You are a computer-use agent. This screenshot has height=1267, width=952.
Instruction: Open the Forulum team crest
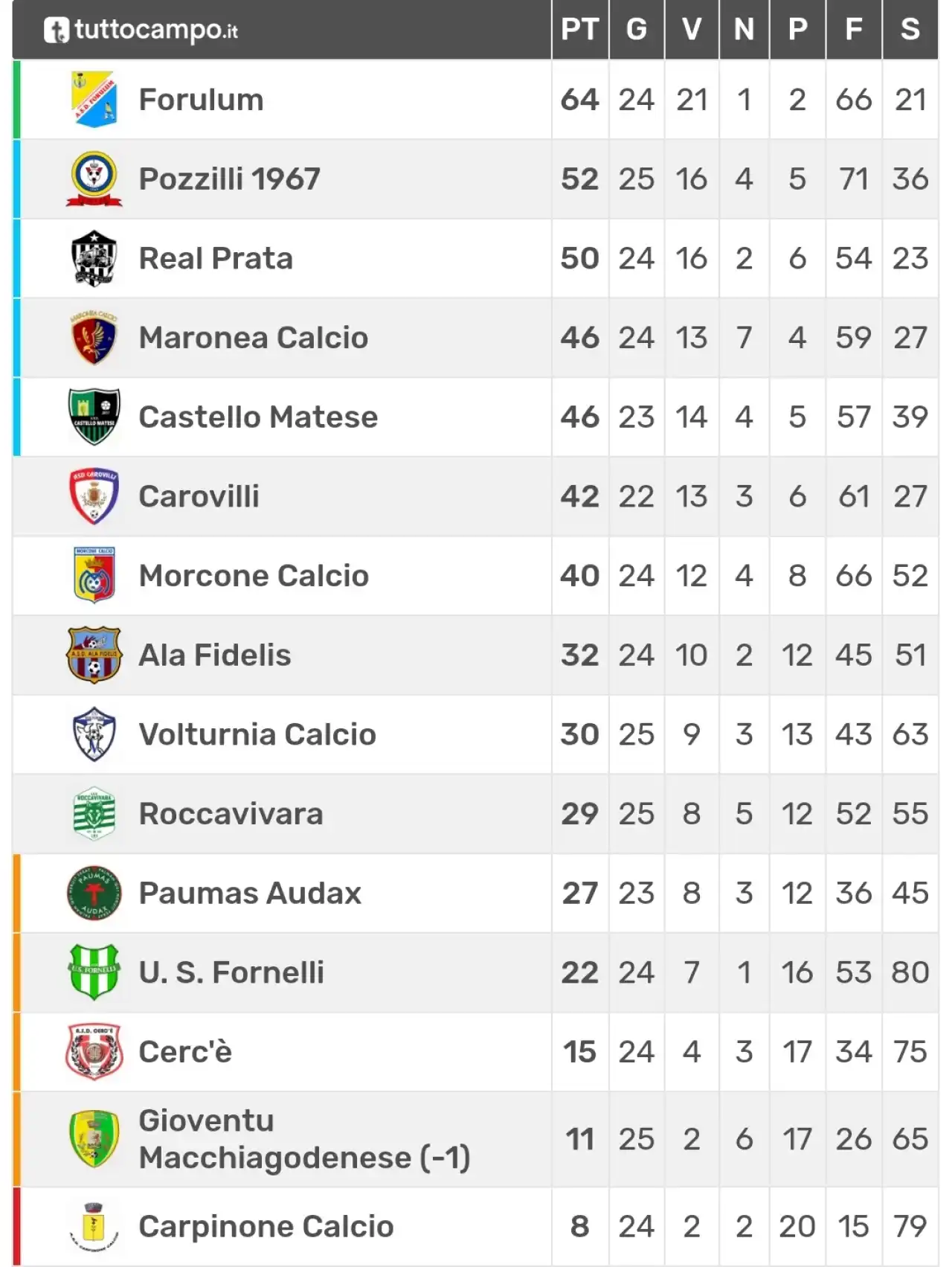[94, 99]
